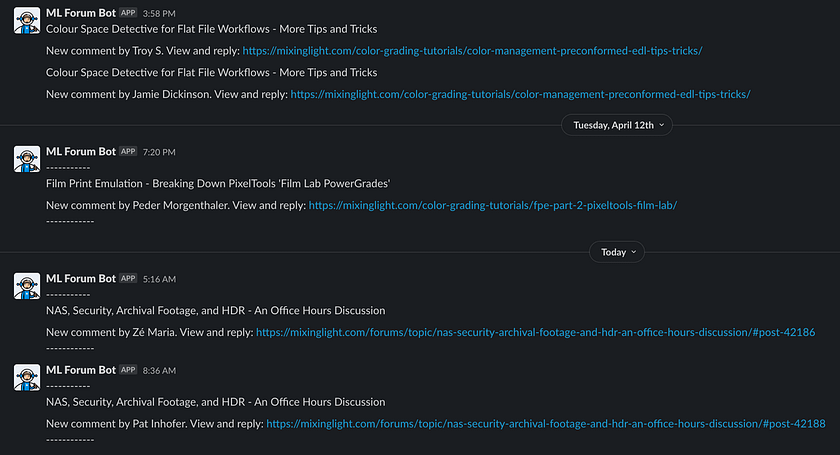This screenshot has width=840, height=455.
Task: Click the ML Forum Bot avatar at 5:16 AM
Action: [x=27, y=286]
